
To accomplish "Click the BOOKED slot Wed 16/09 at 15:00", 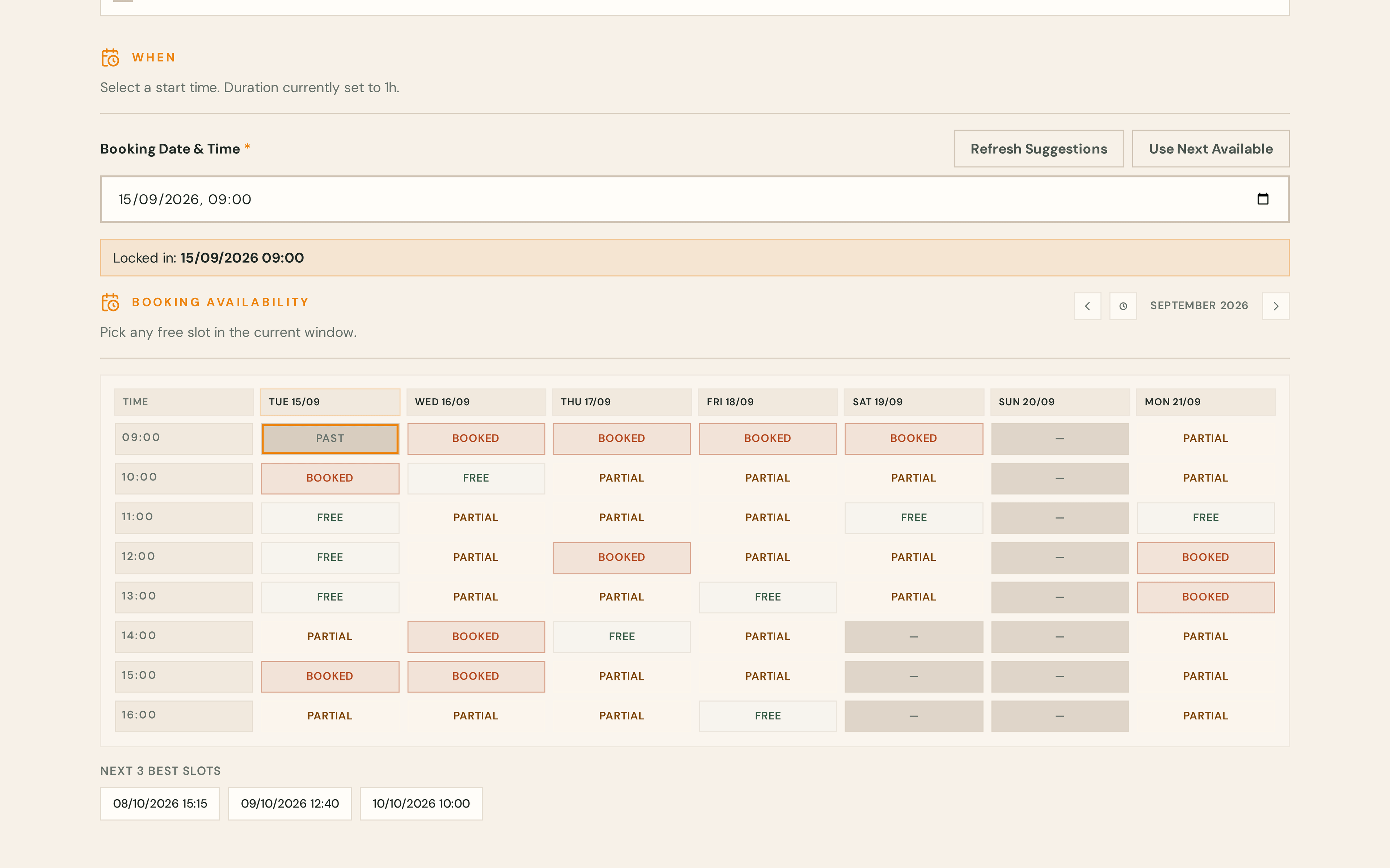I will coord(476,676).
